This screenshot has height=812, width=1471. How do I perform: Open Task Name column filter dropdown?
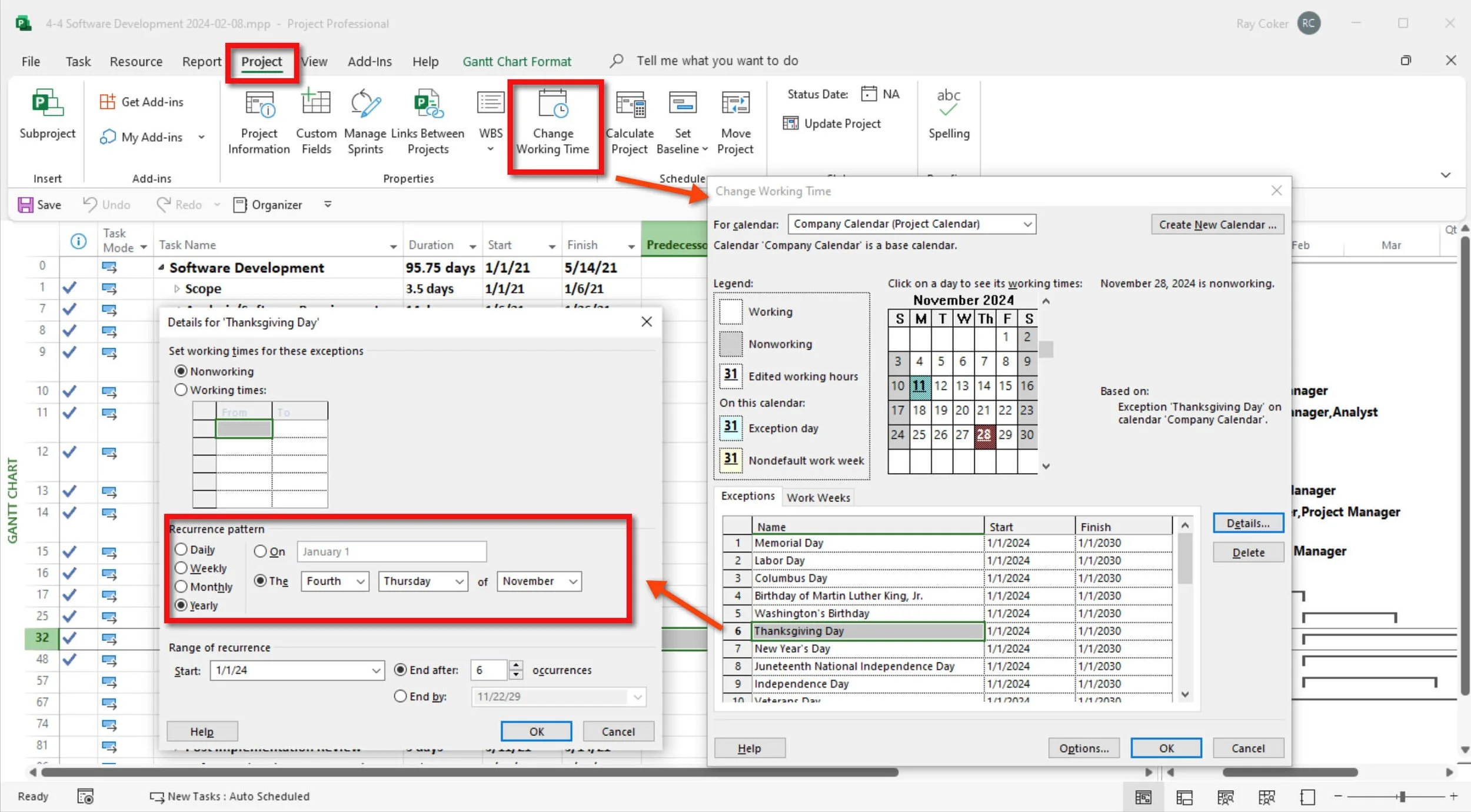[392, 246]
